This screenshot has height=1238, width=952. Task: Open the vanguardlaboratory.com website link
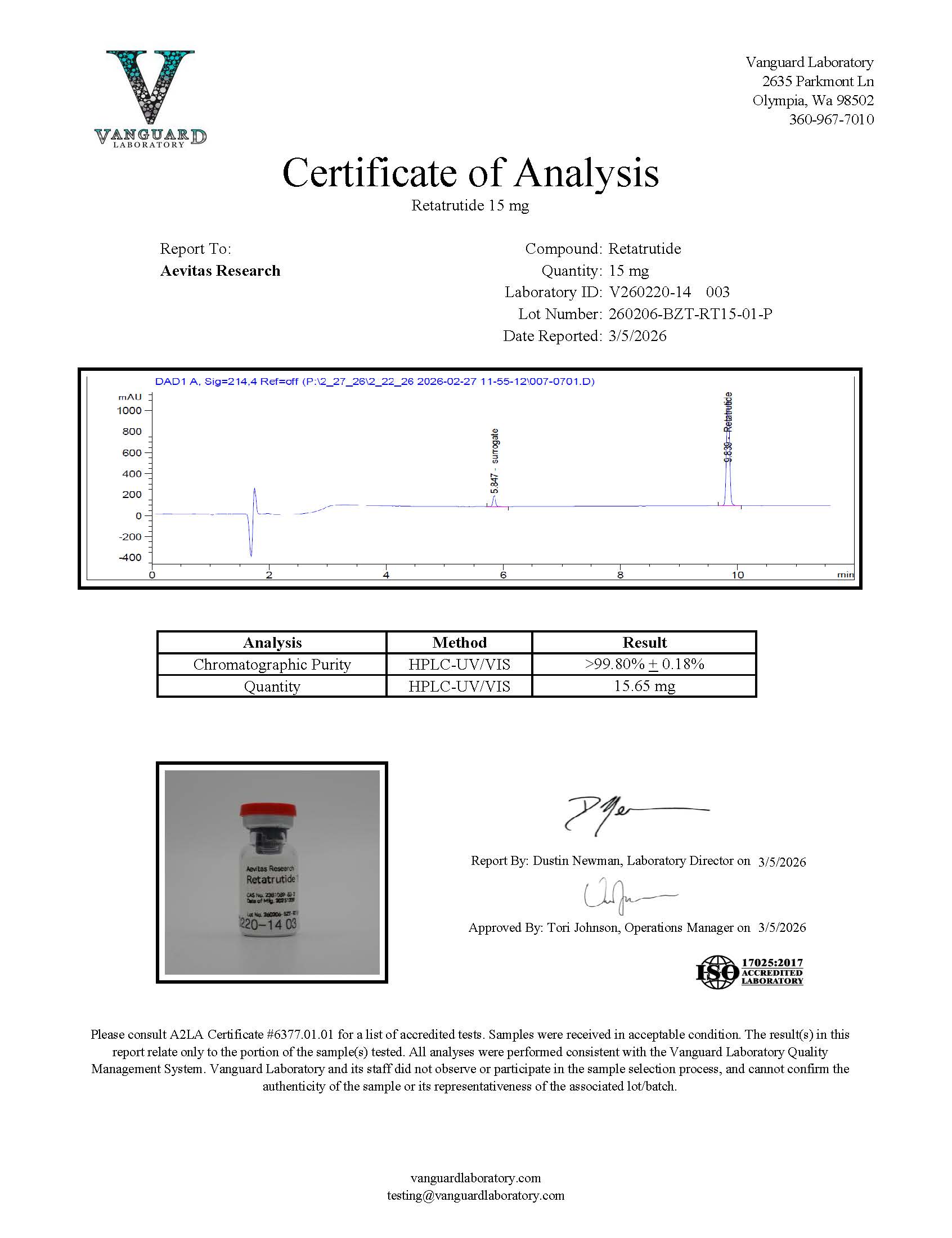475,1177
